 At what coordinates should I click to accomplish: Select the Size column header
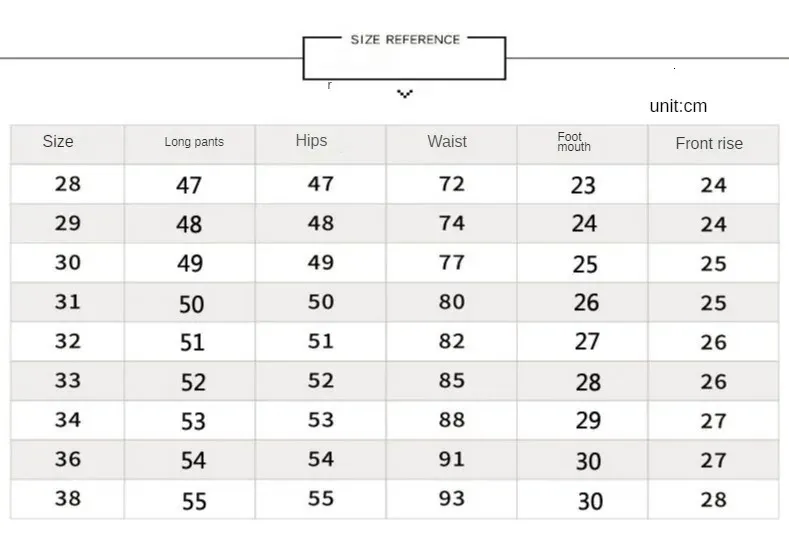pos(58,142)
